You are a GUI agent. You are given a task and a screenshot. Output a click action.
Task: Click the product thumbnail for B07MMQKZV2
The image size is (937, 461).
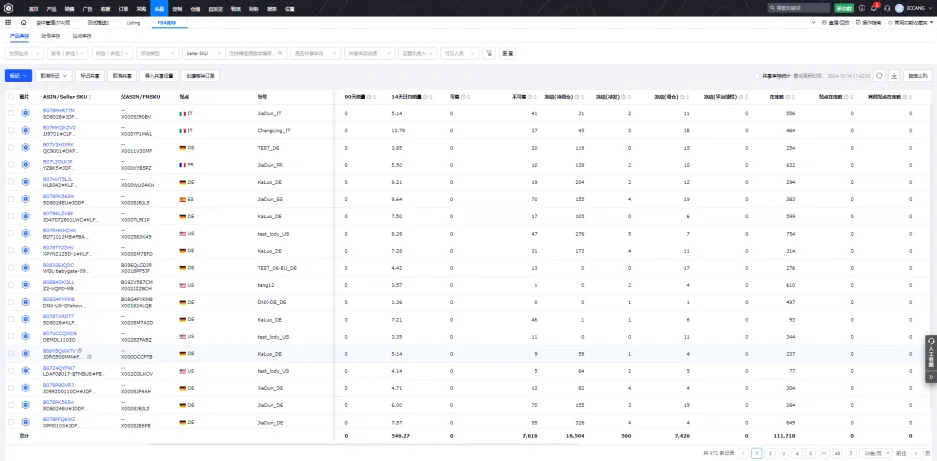coord(26,130)
